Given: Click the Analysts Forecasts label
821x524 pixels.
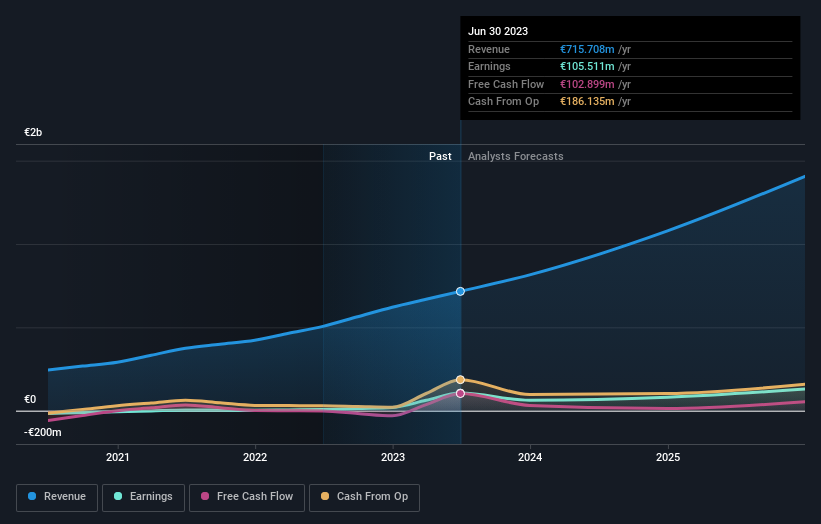Looking at the screenshot, I should (x=516, y=156).
